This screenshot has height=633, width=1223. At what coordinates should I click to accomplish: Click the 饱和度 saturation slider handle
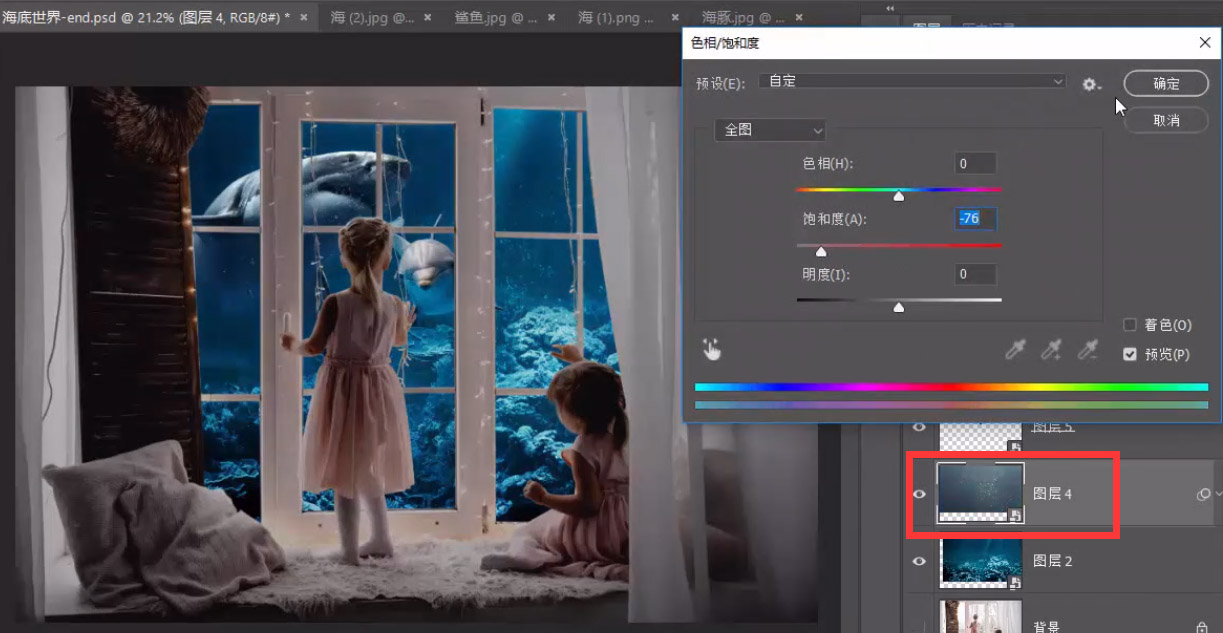(821, 252)
